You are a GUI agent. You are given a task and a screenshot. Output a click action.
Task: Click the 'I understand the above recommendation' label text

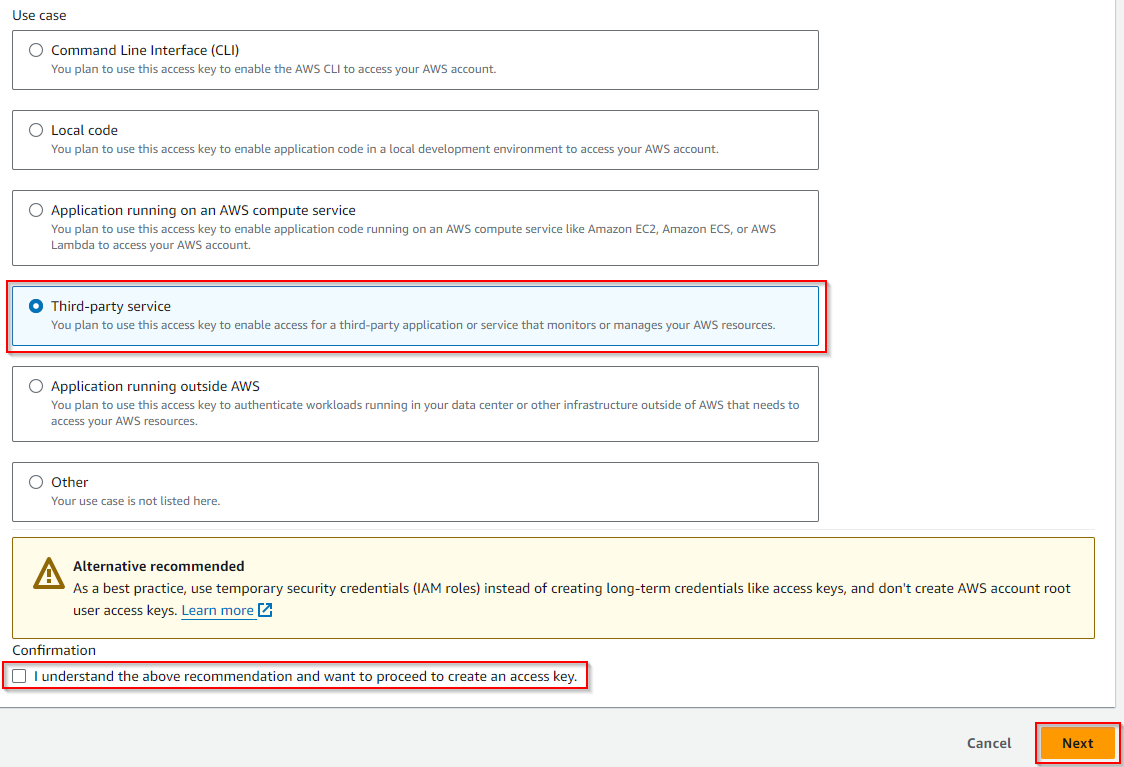(305, 677)
